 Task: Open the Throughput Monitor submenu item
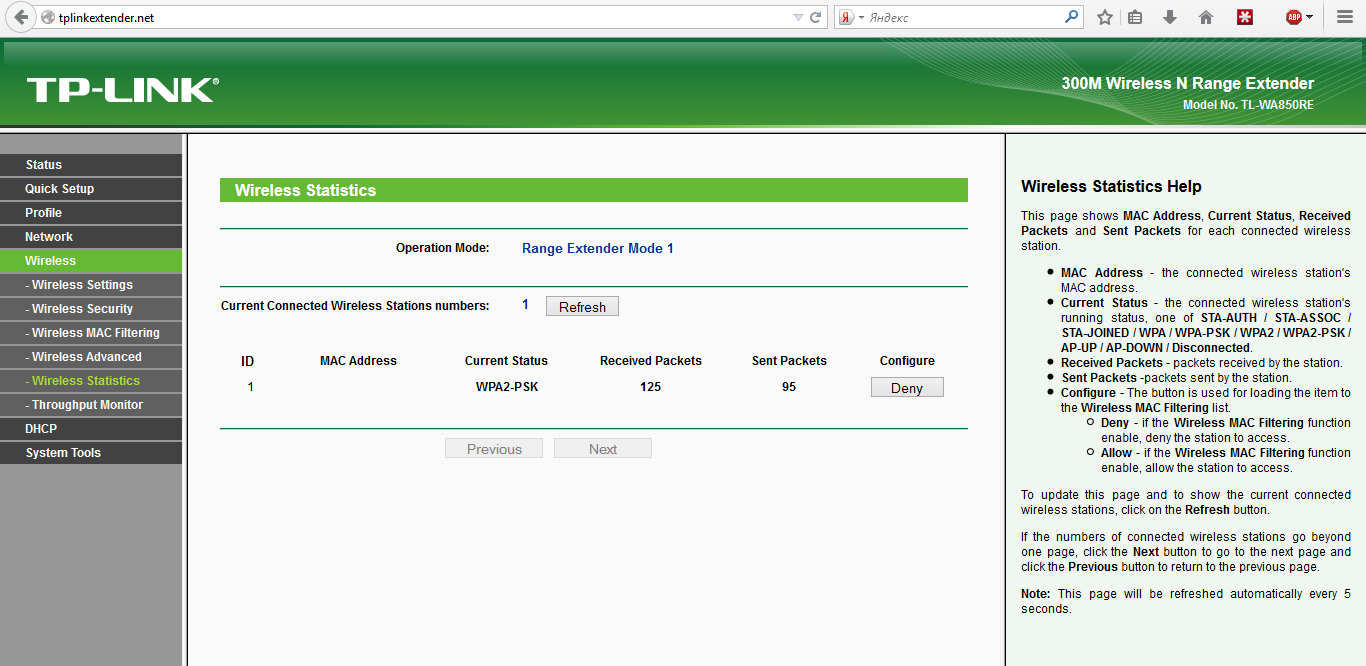point(87,405)
